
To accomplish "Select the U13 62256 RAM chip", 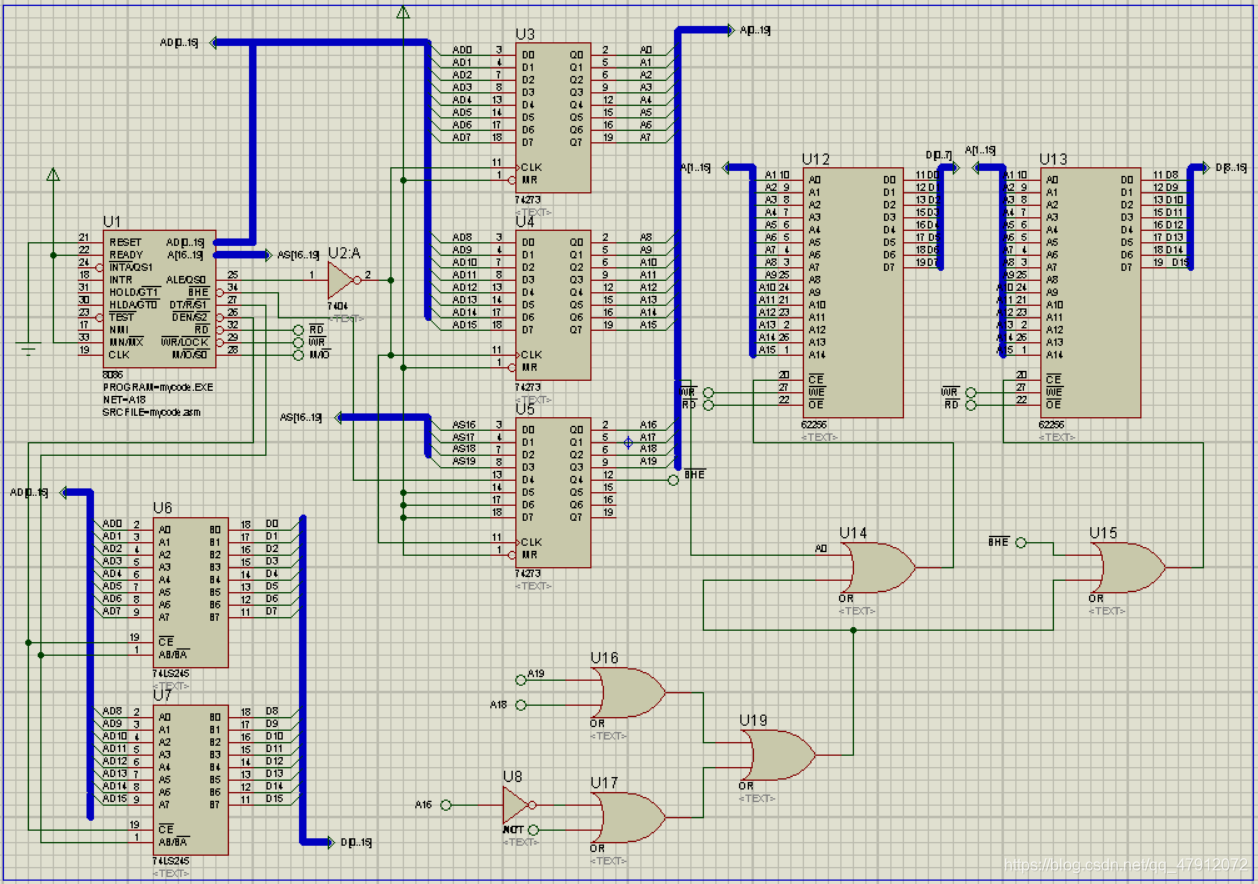I will click(1090, 293).
